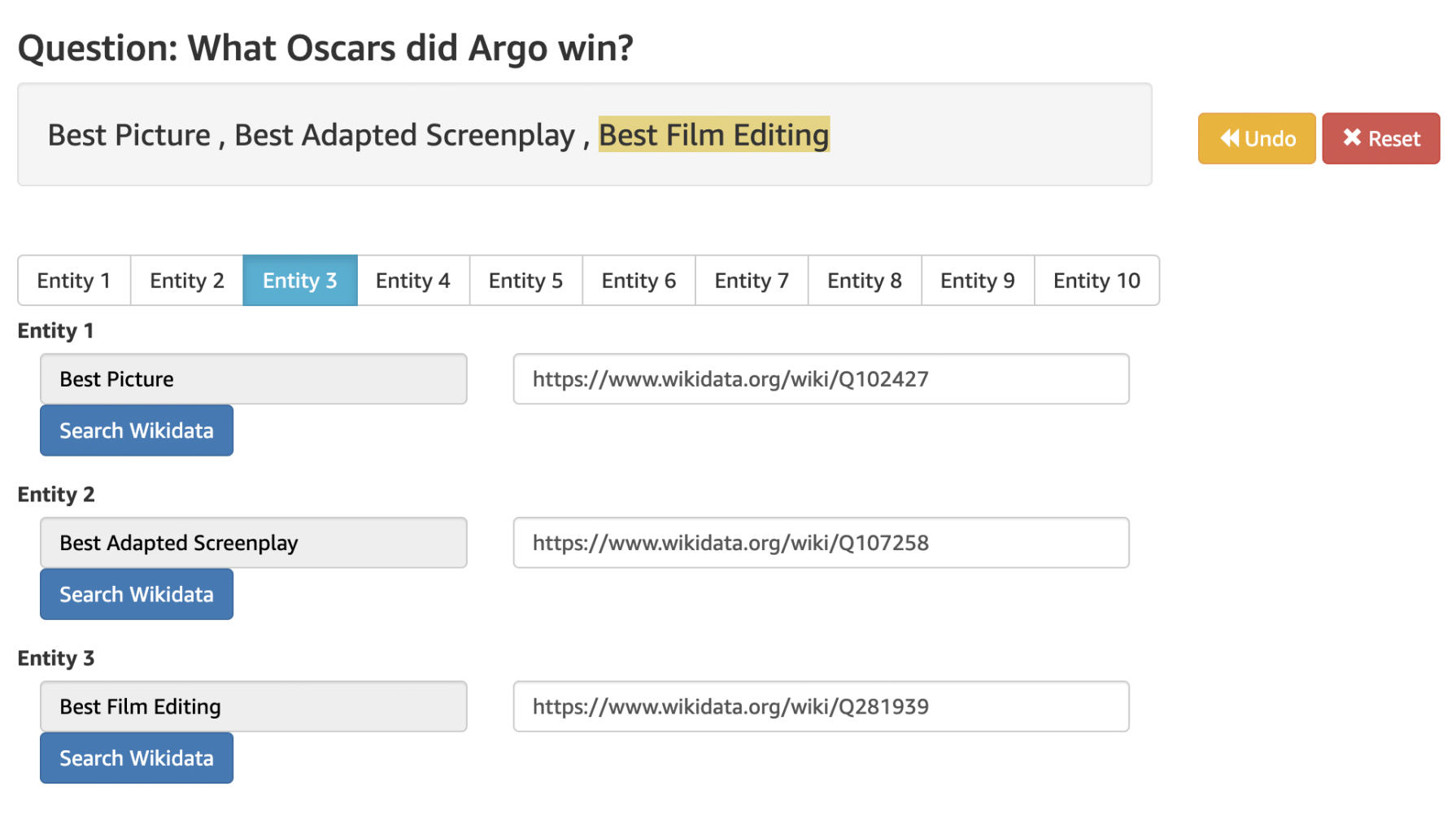Screen dimensions: 1456x817
Task: Click the Best Picture entity name field
Action: point(253,379)
